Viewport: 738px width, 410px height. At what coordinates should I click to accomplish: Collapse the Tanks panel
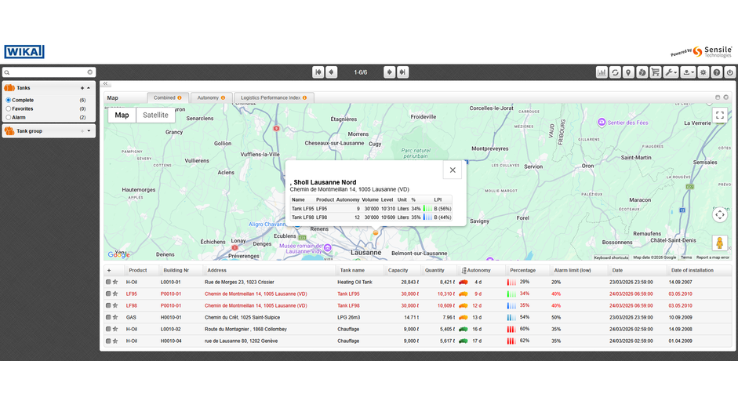88,88
